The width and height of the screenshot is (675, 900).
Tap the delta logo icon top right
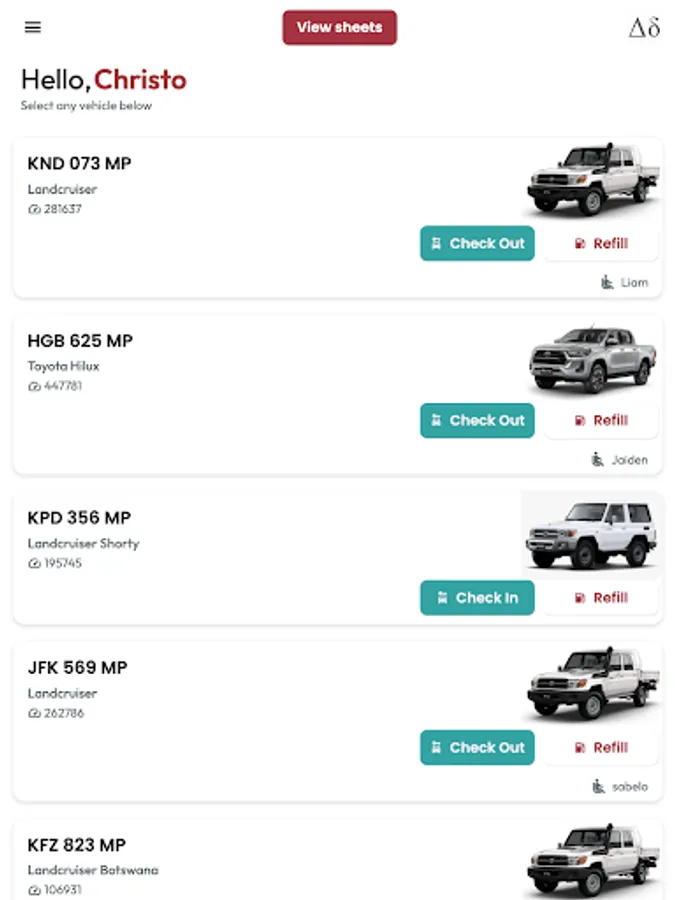645,27
